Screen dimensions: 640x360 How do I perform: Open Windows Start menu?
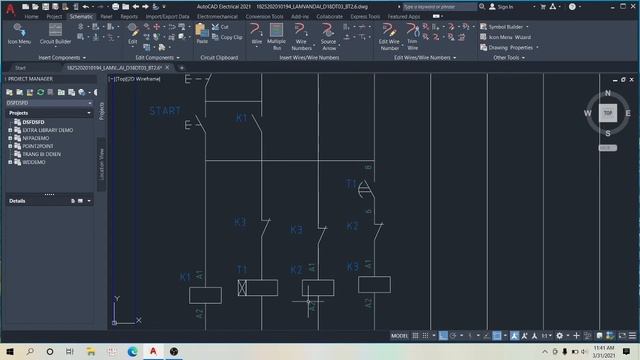tap(10, 351)
